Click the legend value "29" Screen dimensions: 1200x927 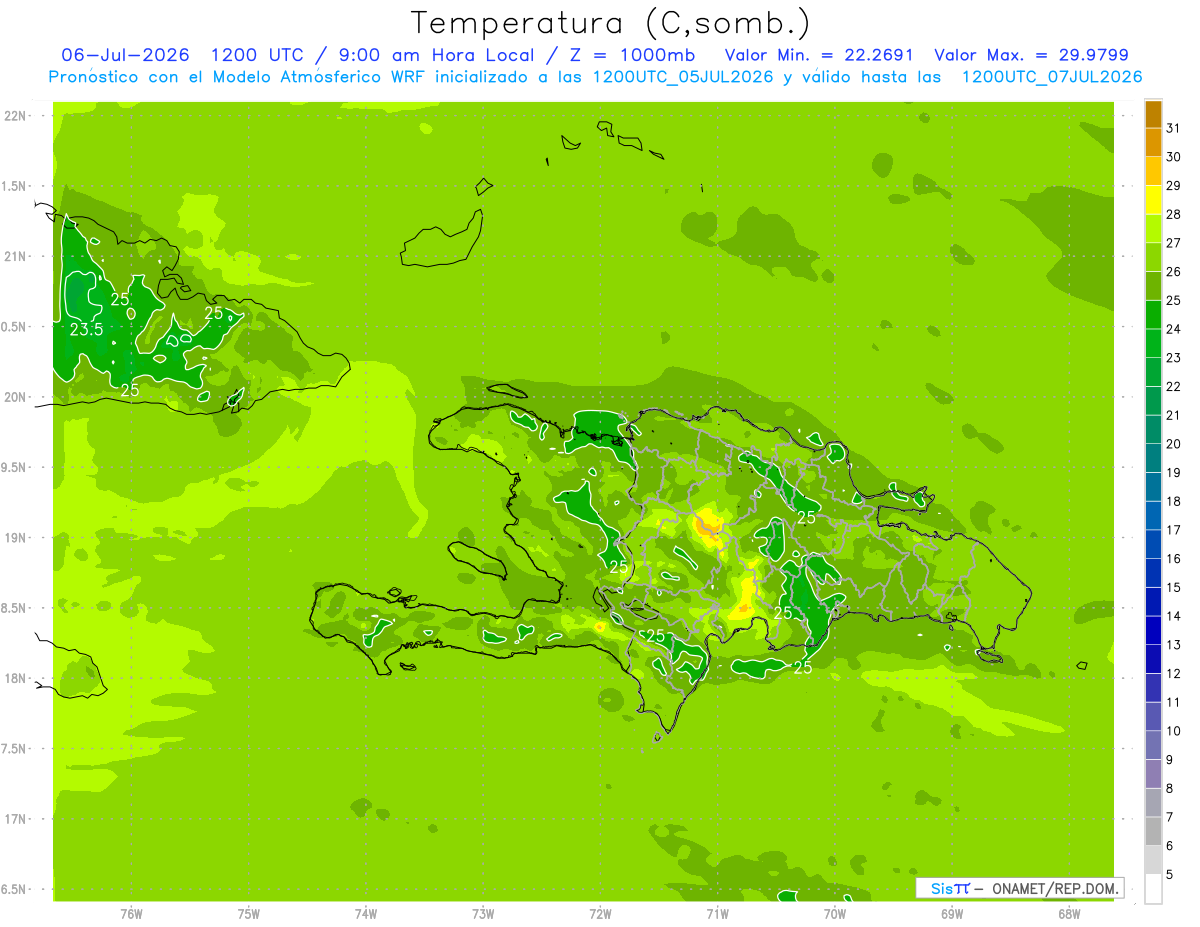[1173, 186]
